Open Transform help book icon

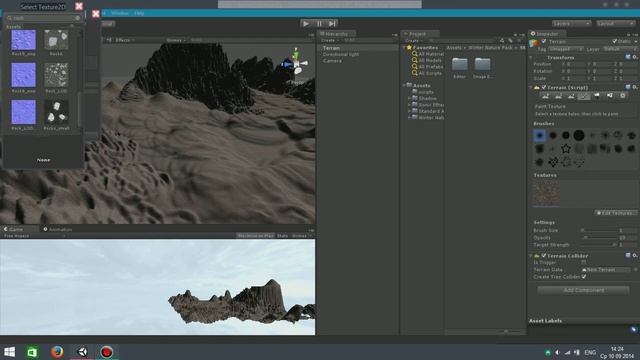(x=628, y=58)
